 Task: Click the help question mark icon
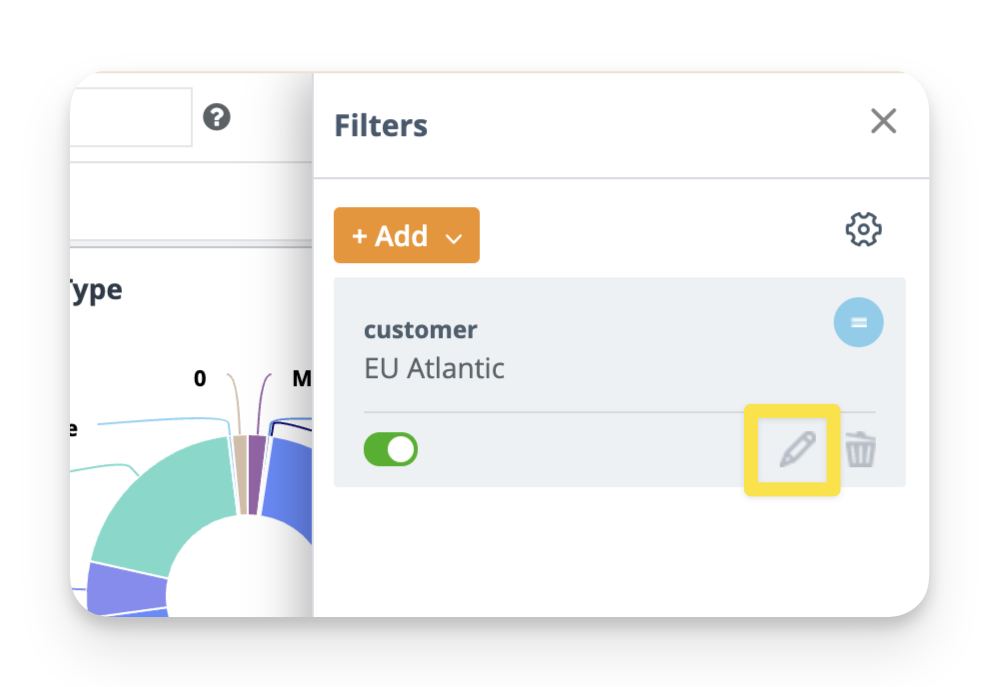point(217,117)
